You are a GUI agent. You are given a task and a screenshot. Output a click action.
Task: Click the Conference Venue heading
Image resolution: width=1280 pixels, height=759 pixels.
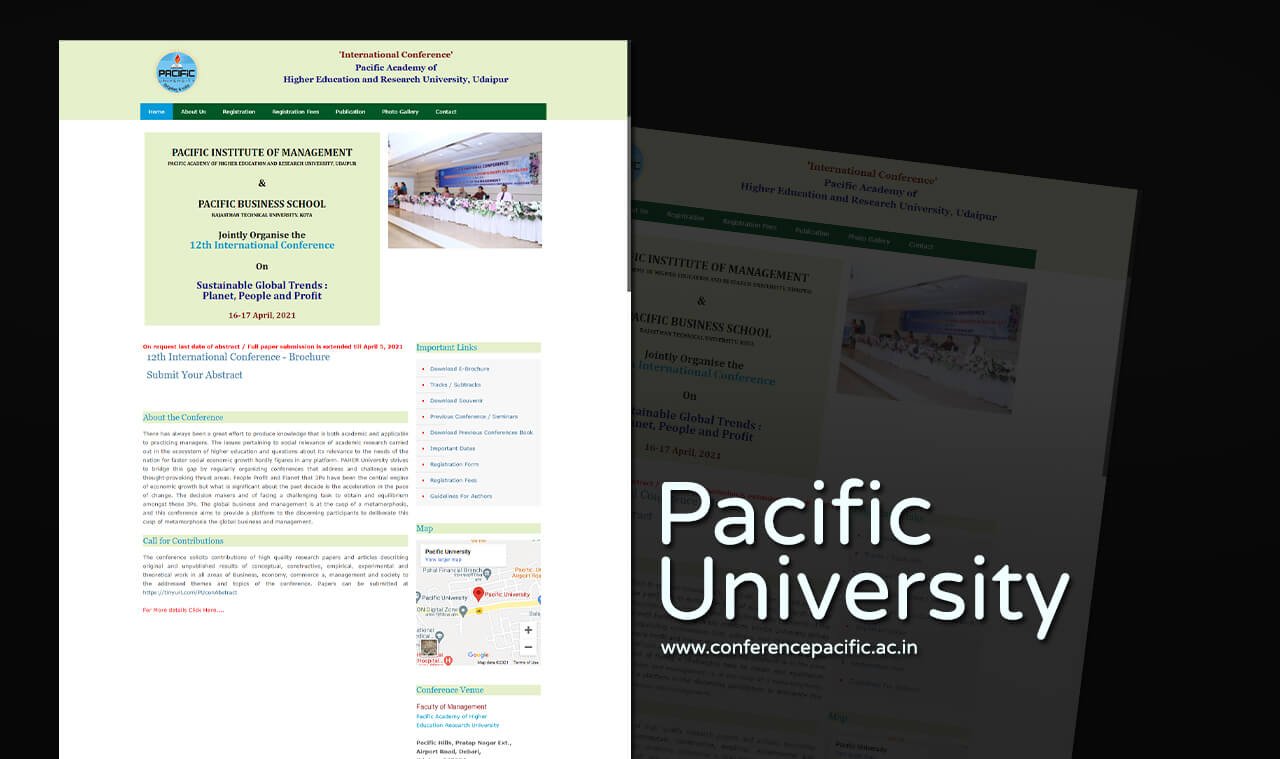tap(450, 690)
